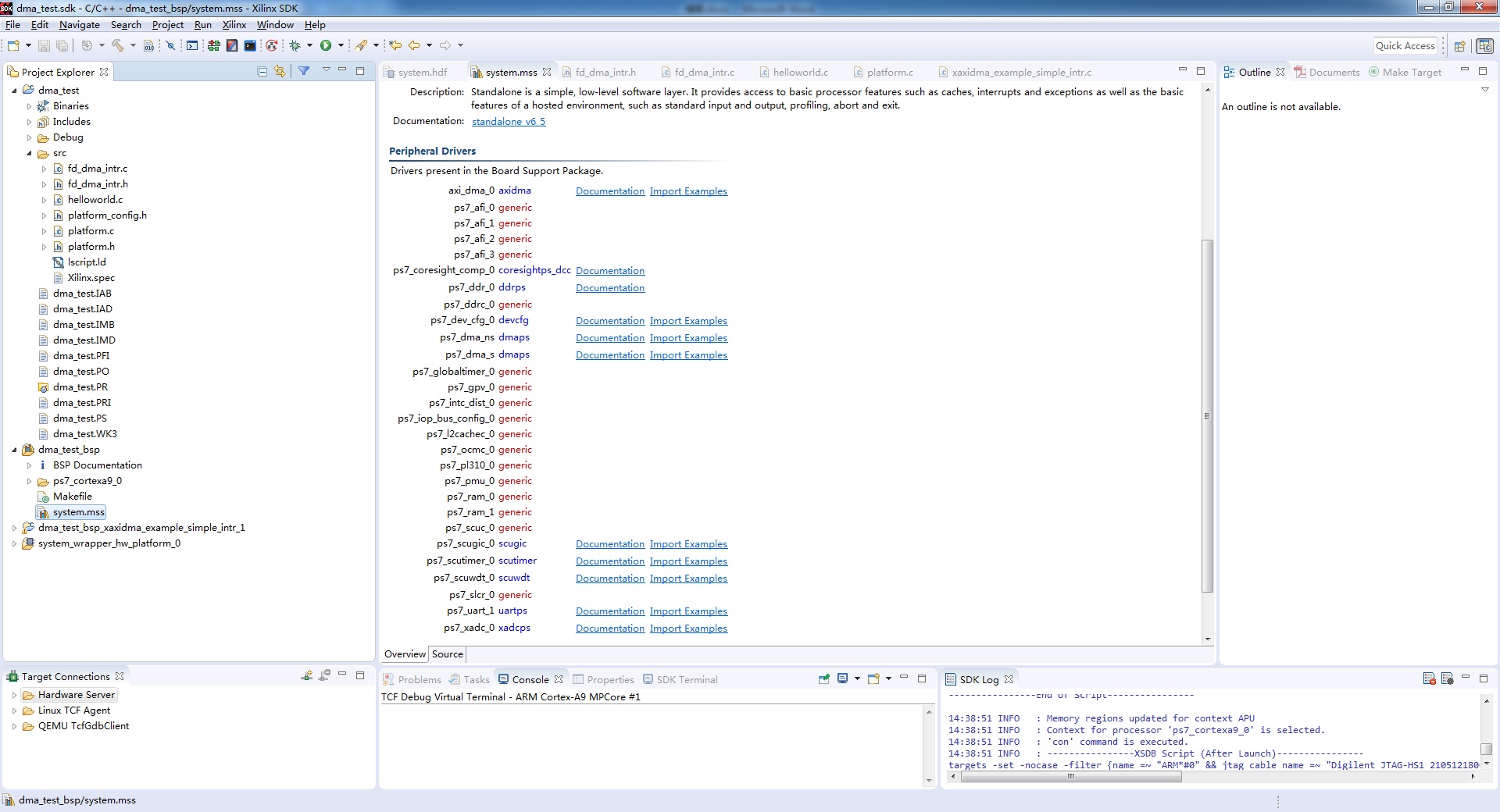1500x812 pixels.
Task: Close the system.mss editor tab
Action: pos(547,72)
